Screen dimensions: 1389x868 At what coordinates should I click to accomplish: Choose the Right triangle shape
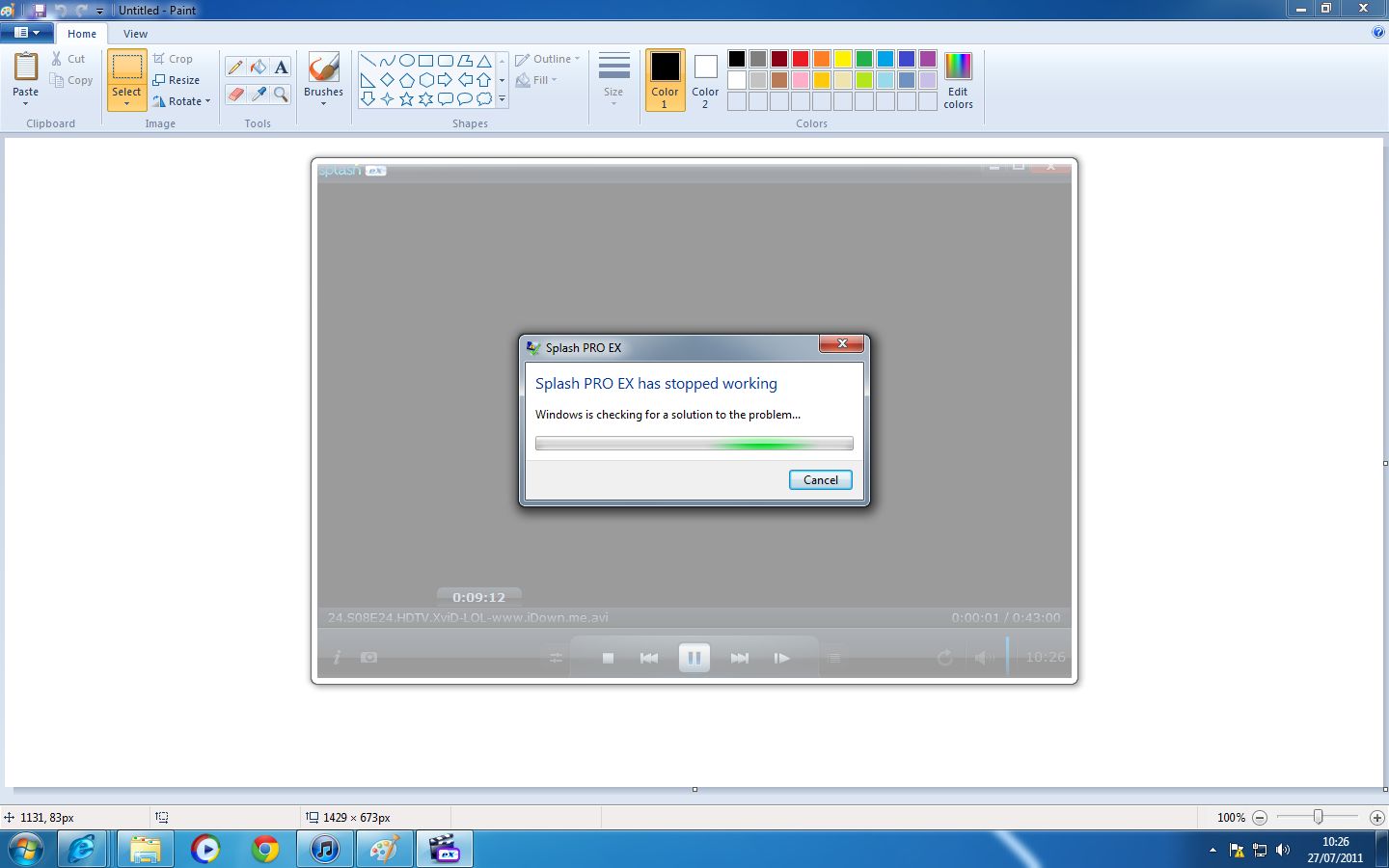[368, 80]
